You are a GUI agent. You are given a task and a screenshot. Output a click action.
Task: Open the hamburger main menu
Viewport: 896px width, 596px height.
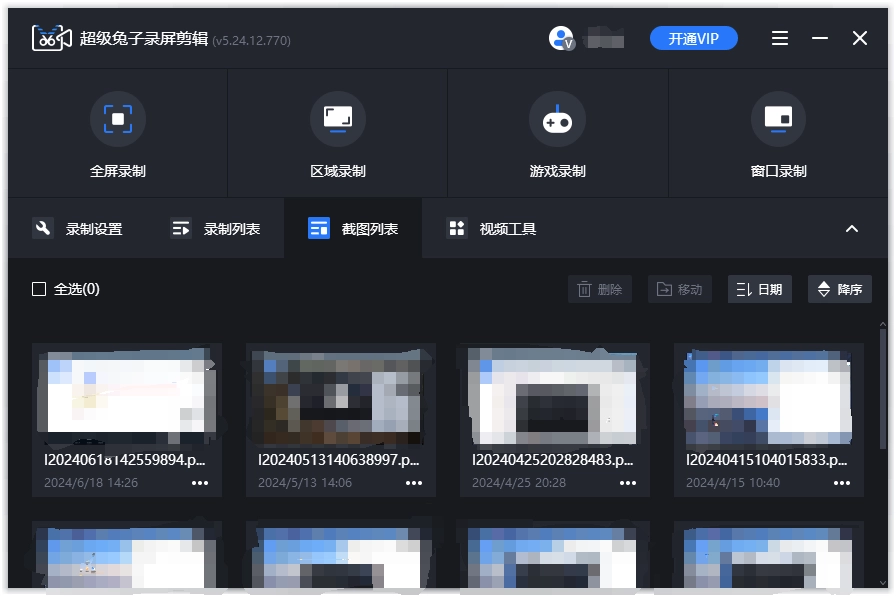click(780, 38)
